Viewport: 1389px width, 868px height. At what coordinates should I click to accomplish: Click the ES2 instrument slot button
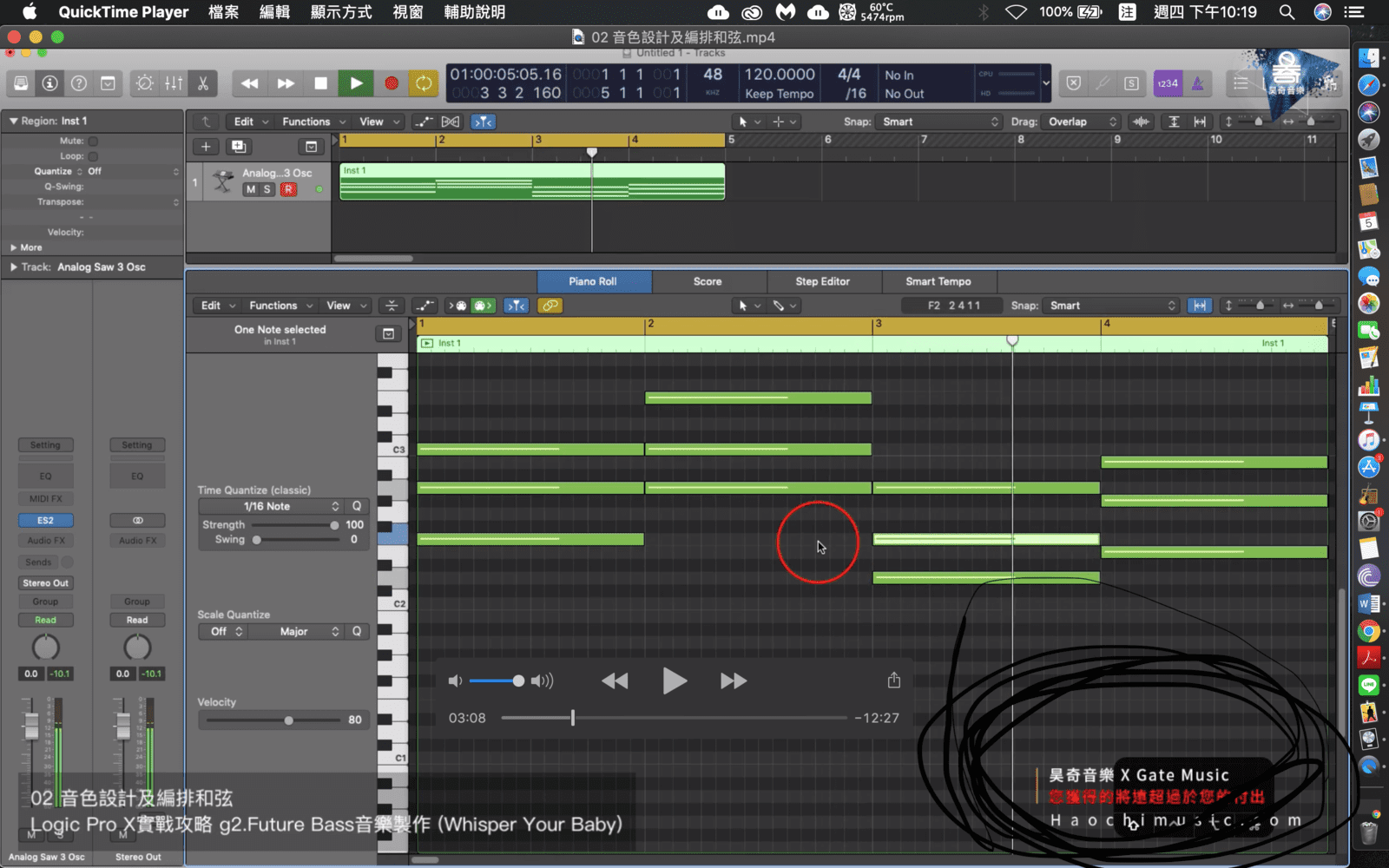45,521
